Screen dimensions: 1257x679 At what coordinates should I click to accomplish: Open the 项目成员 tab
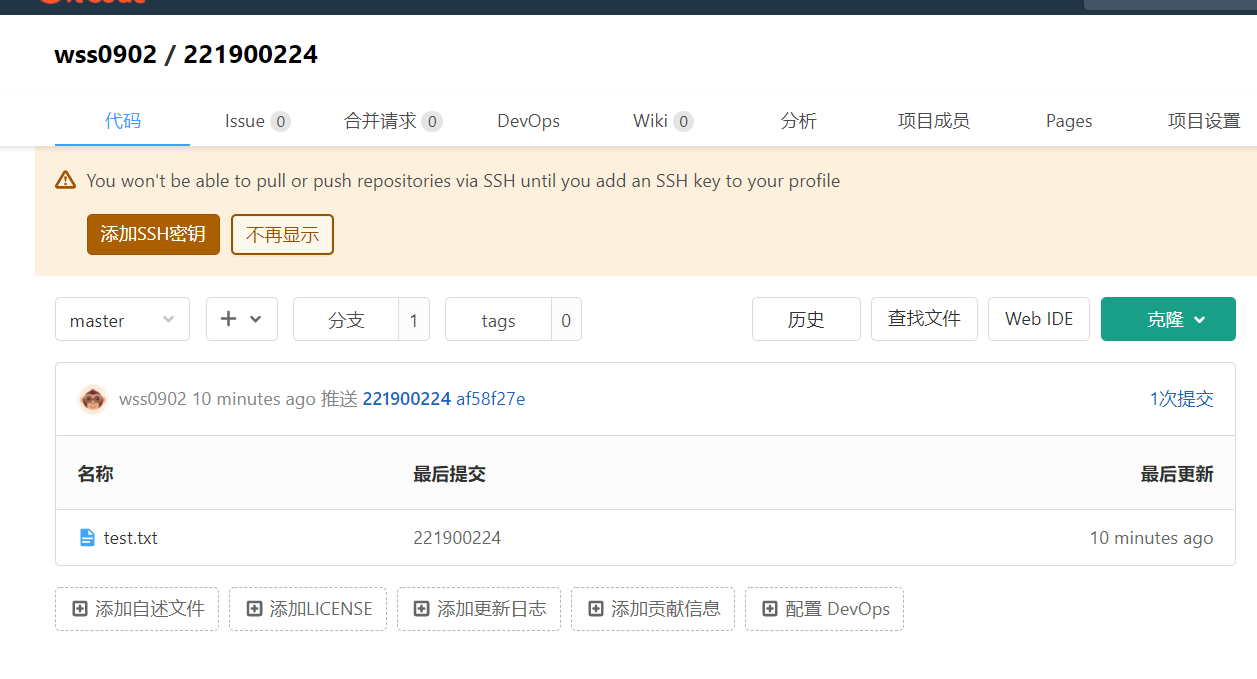(x=933, y=121)
